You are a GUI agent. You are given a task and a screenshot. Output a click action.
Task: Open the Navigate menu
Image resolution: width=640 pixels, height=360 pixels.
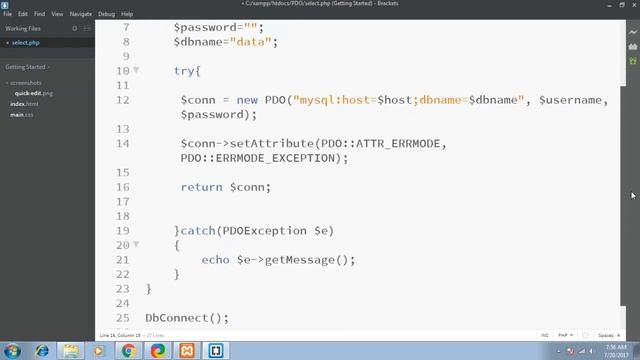(80, 14)
